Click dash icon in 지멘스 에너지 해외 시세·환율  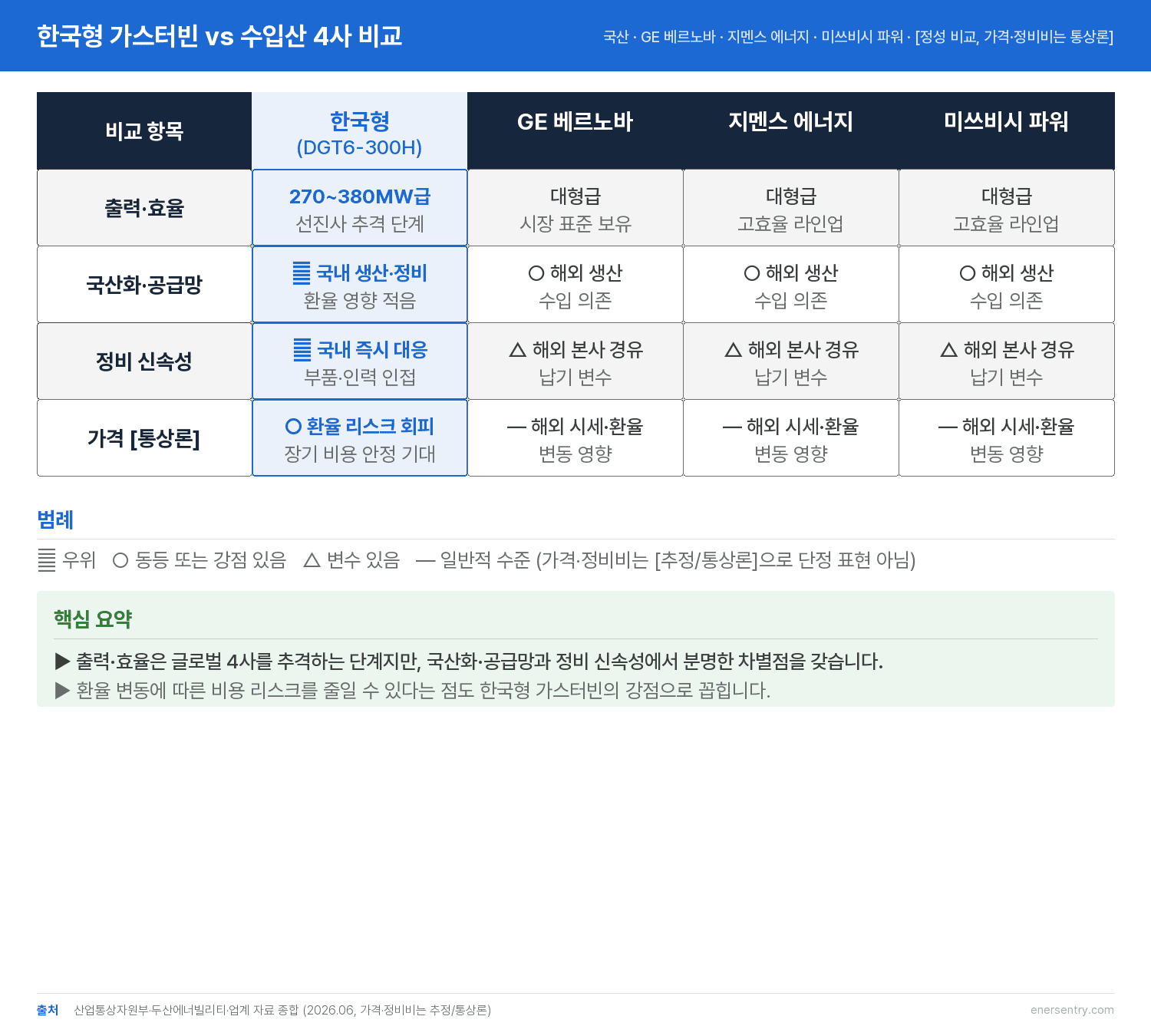(x=732, y=427)
